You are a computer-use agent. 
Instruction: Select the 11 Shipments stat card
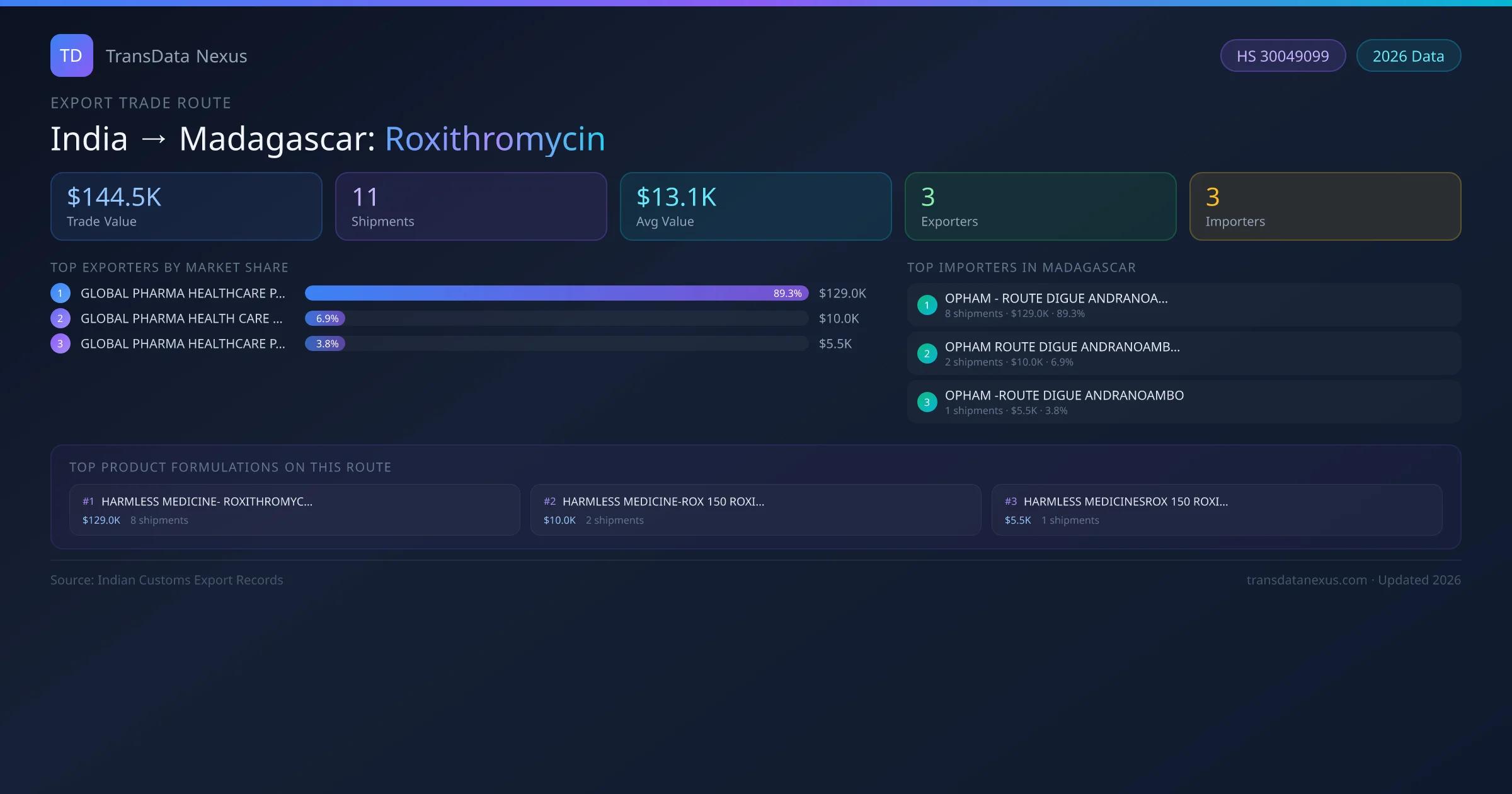click(471, 207)
